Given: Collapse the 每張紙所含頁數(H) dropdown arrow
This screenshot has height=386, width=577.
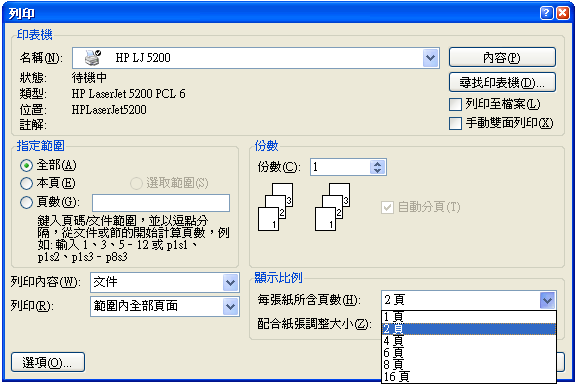Looking at the screenshot, I should tap(547, 300).
